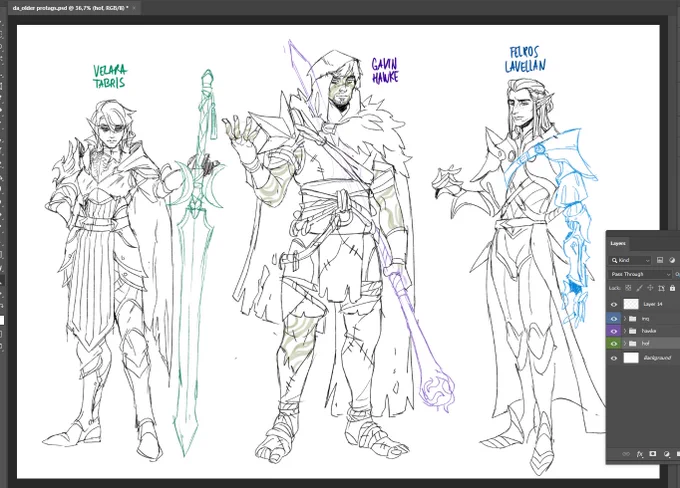Screen dimensions: 680x488
Task: Hide the inq group eye icon
Action: point(614,319)
